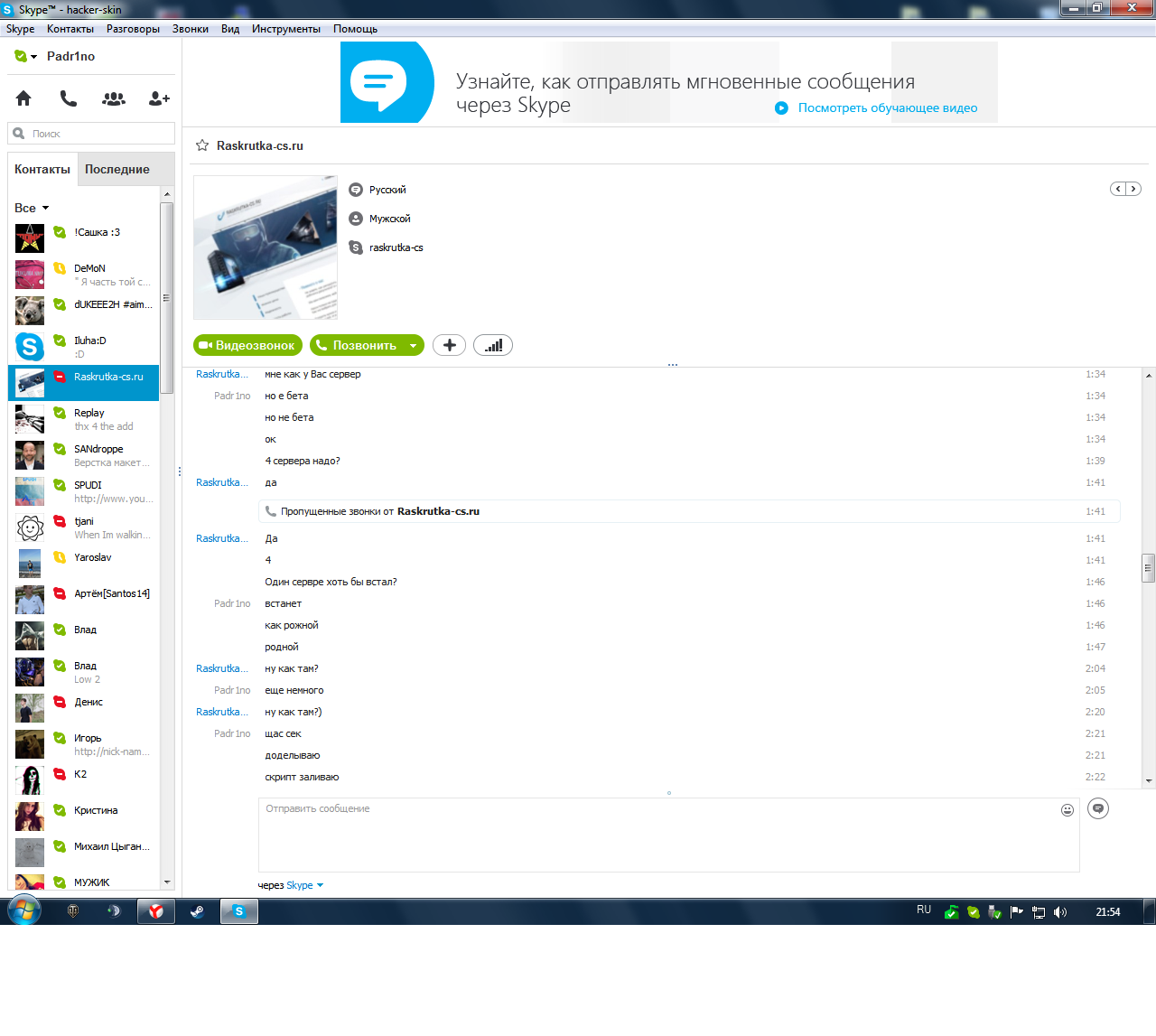Click the chat scrollbar down arrow
1156x1036 pixels.
(1149, 781)
